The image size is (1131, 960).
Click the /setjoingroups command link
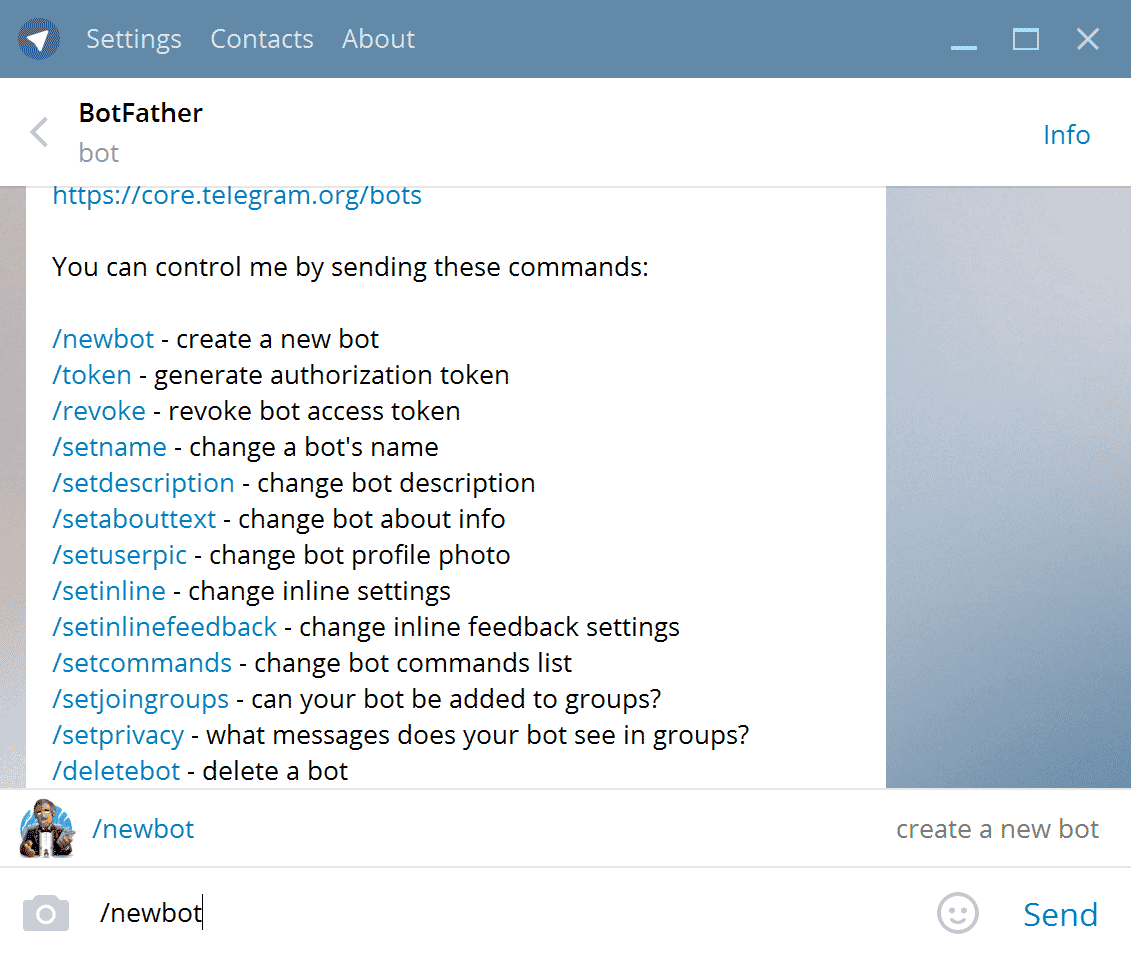(141, 700)
